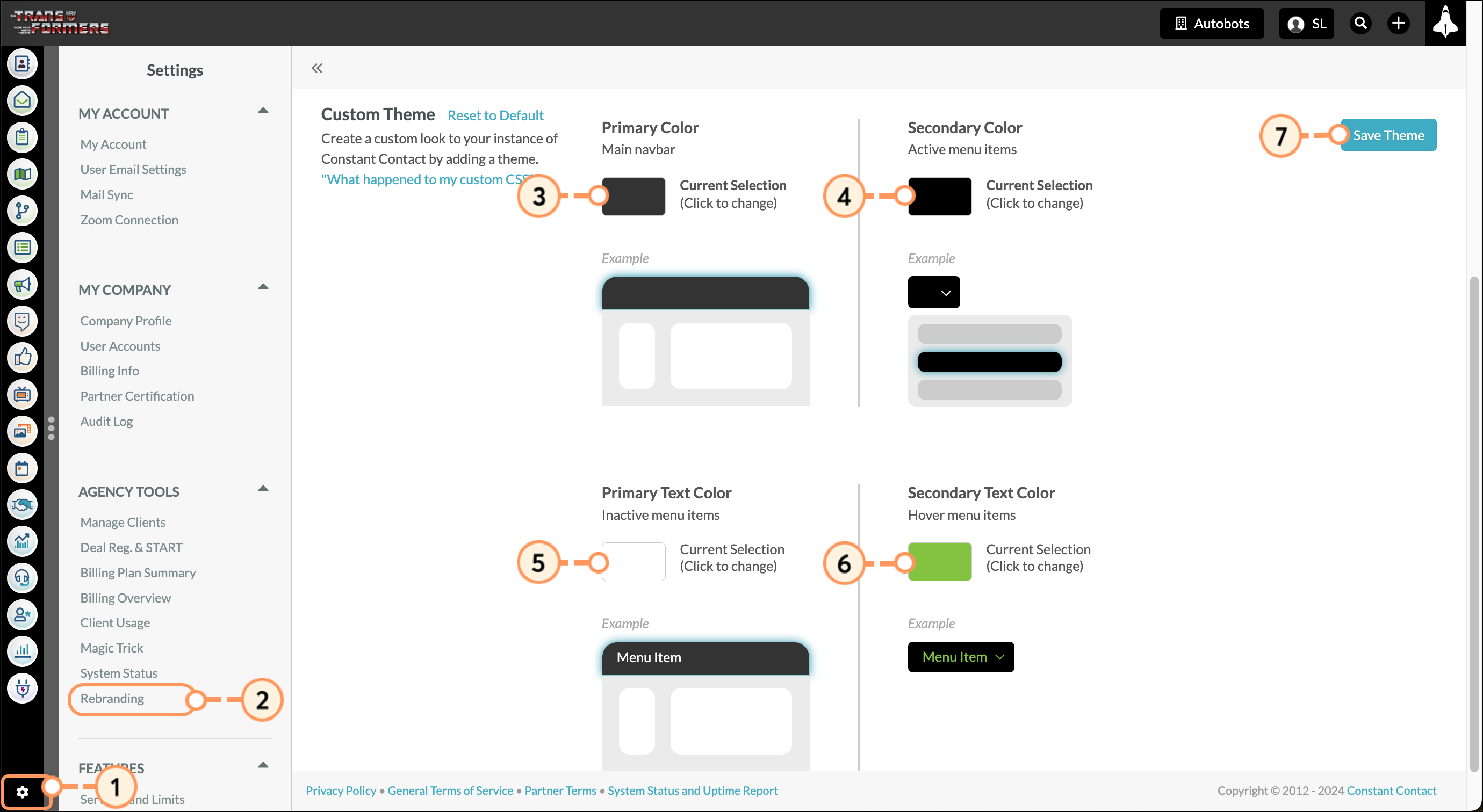Open the megaphone campaigns icon
1483x812 pixels.
[22, 284]
